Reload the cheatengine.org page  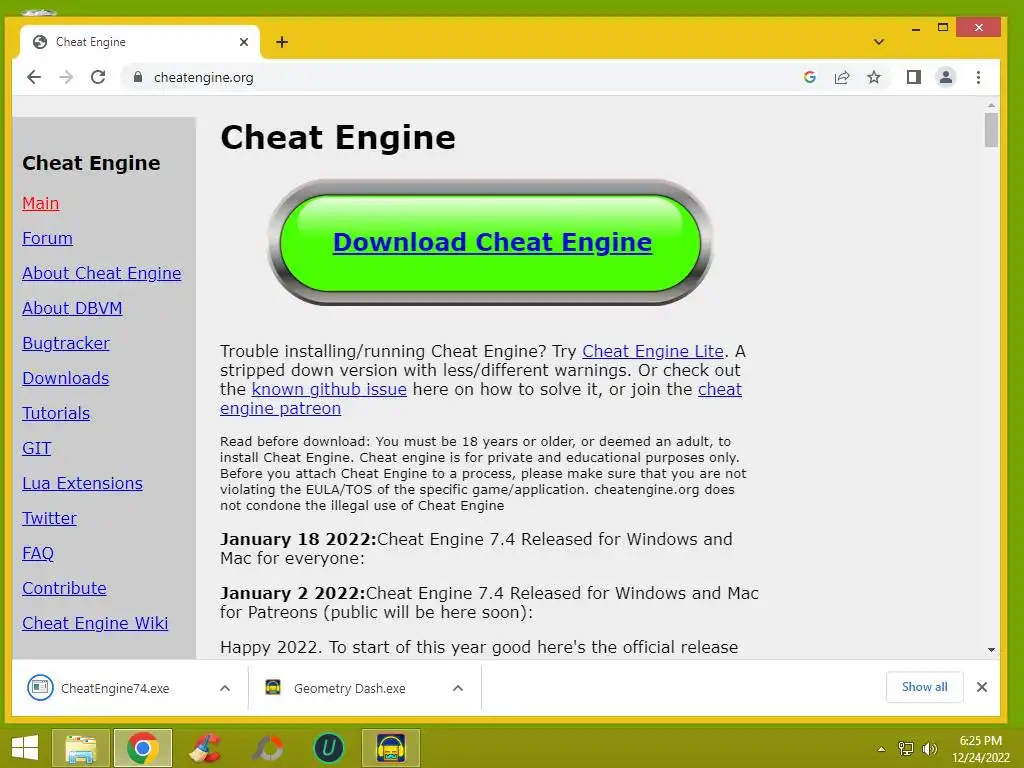click(x=98, y=77)
